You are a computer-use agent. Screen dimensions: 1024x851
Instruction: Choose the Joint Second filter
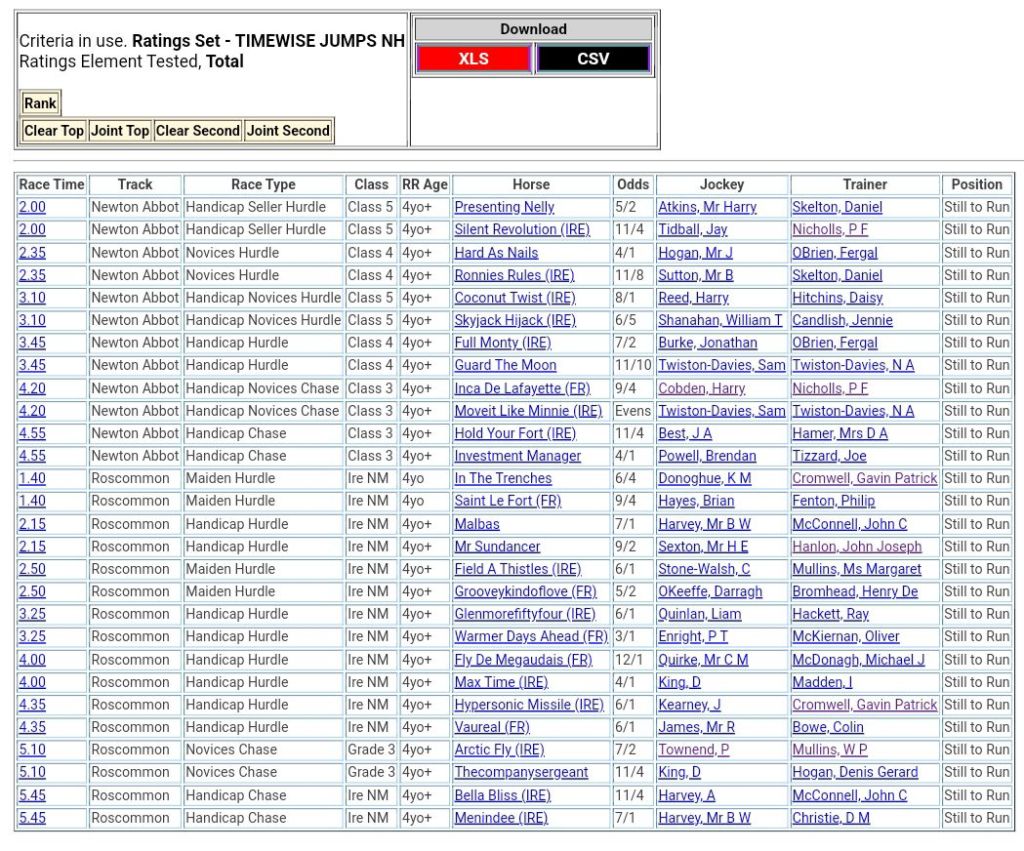(x=288, y=131)
